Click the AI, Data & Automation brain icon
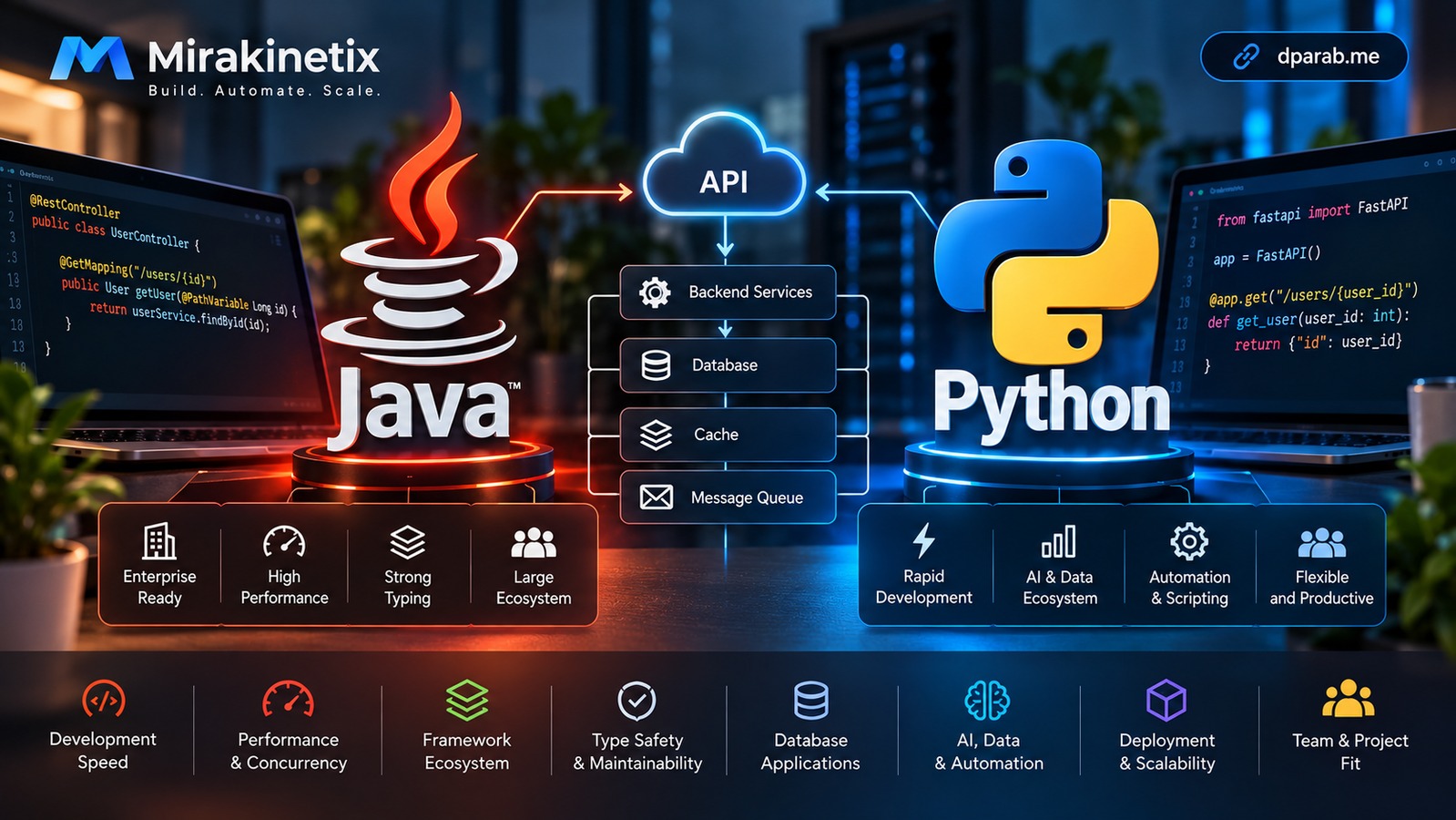 click(988, 701)
